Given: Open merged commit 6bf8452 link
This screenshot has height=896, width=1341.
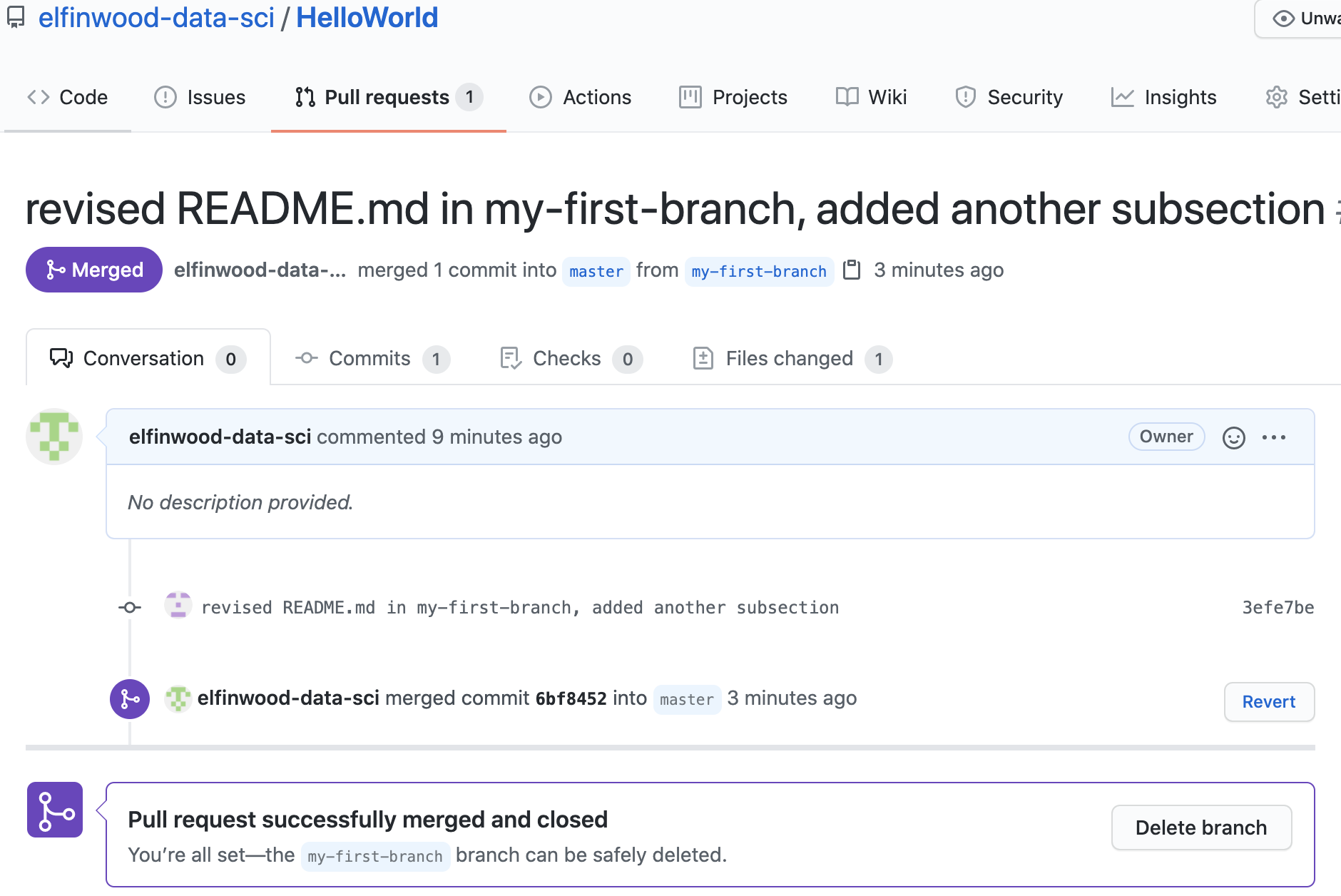Looking at the screenshot, I should 571,699.
